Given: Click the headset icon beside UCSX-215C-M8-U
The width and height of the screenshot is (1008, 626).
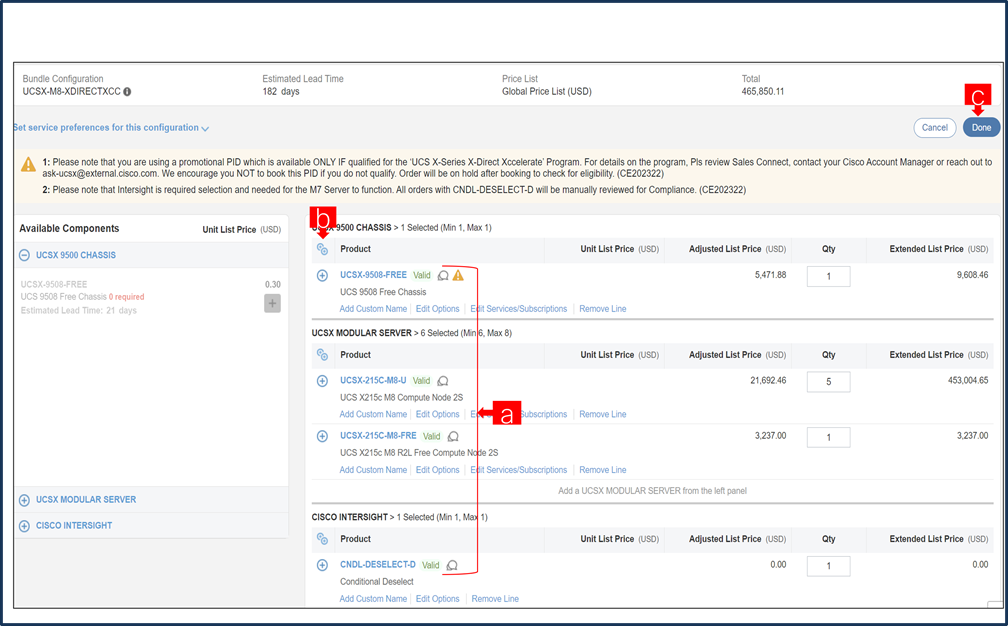Looking at the screenshot, I should pyautogui.click(x=443, y=381).
